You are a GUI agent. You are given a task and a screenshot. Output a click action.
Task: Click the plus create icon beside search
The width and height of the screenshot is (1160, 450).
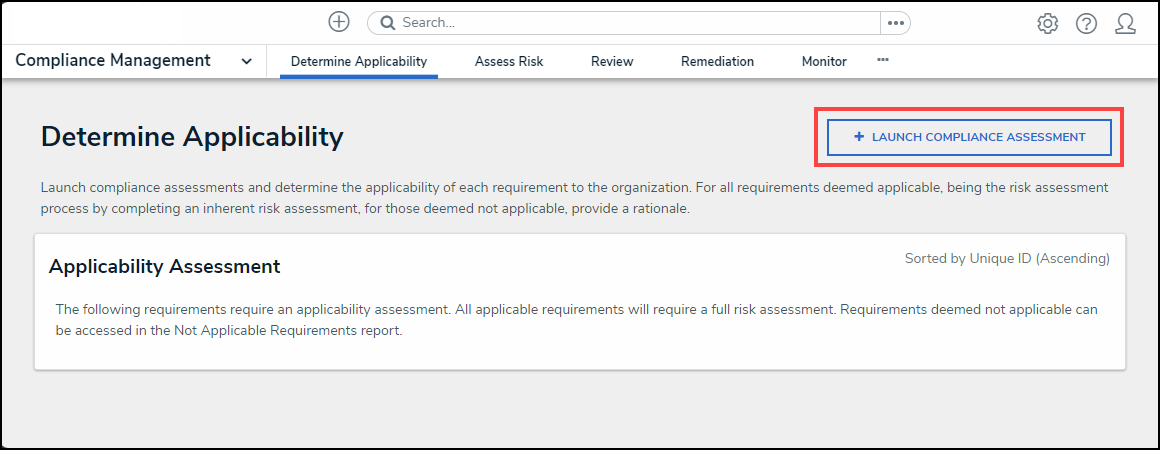(339, 22)
